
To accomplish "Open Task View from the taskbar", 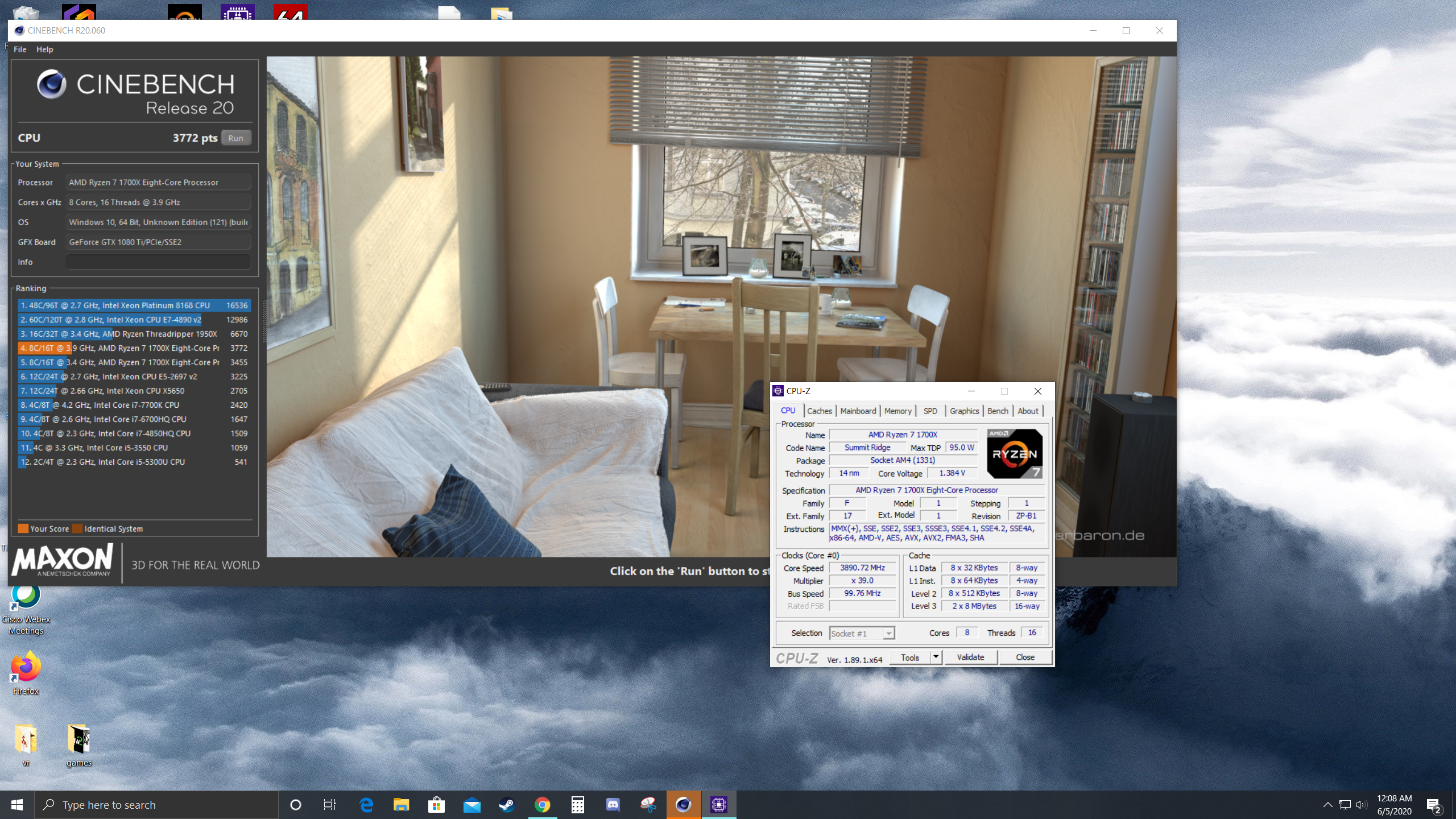I will [x=329, y=805].
